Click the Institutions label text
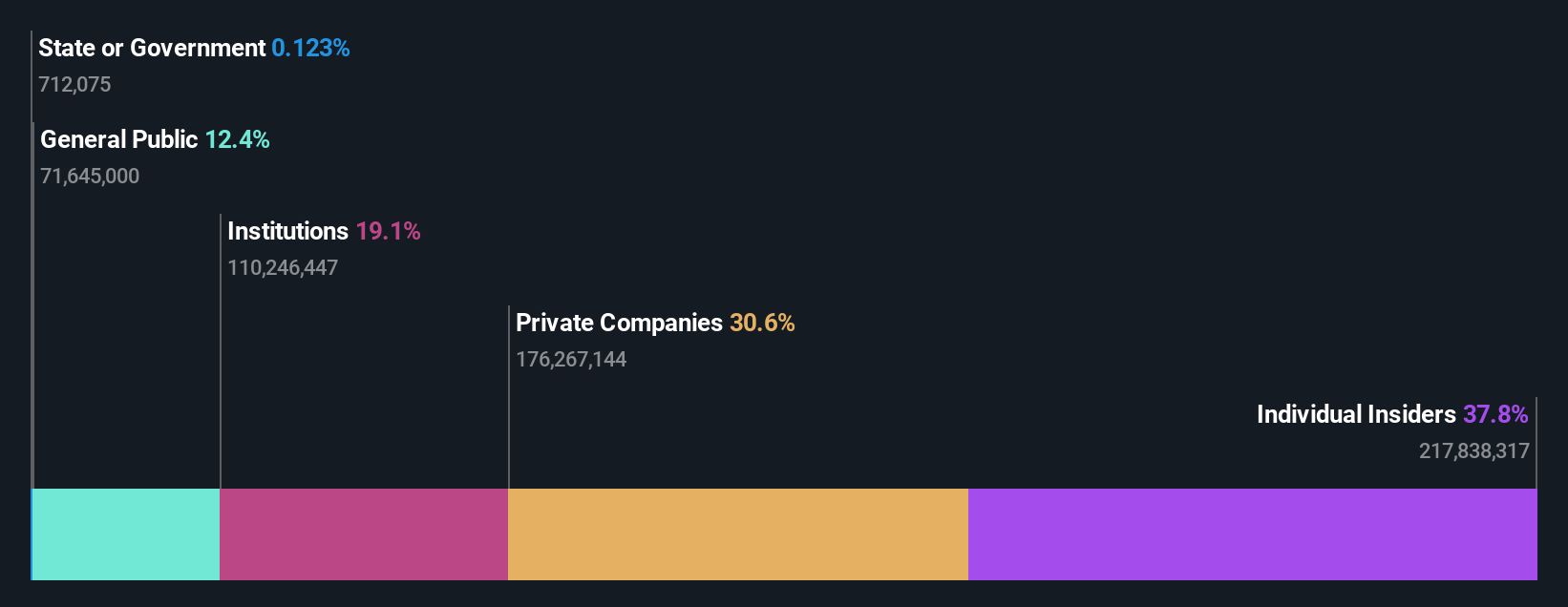The height and width of the screenshot is (607, 1568). (x=287, y=231)
